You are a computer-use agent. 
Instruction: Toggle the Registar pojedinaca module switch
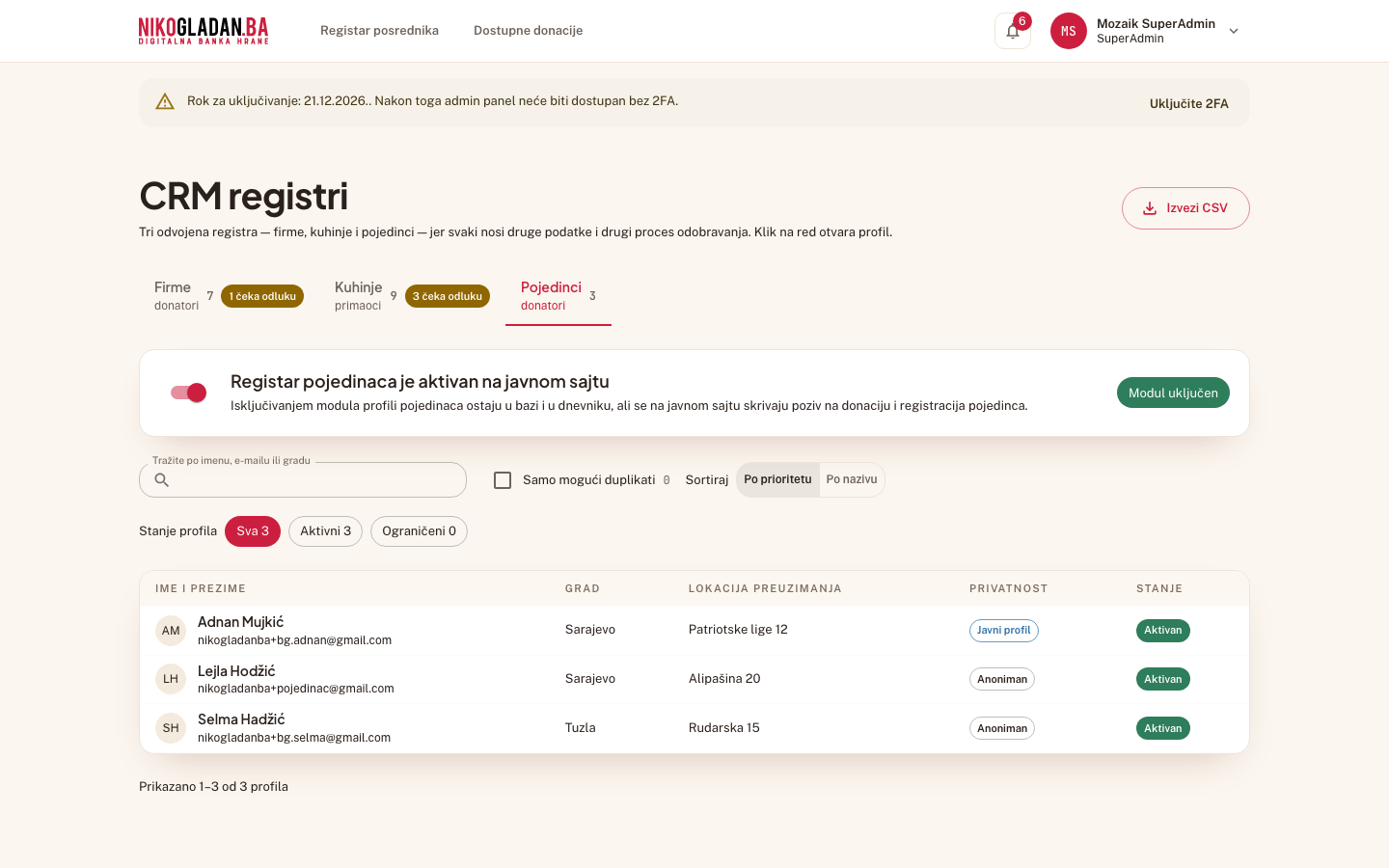188,393
